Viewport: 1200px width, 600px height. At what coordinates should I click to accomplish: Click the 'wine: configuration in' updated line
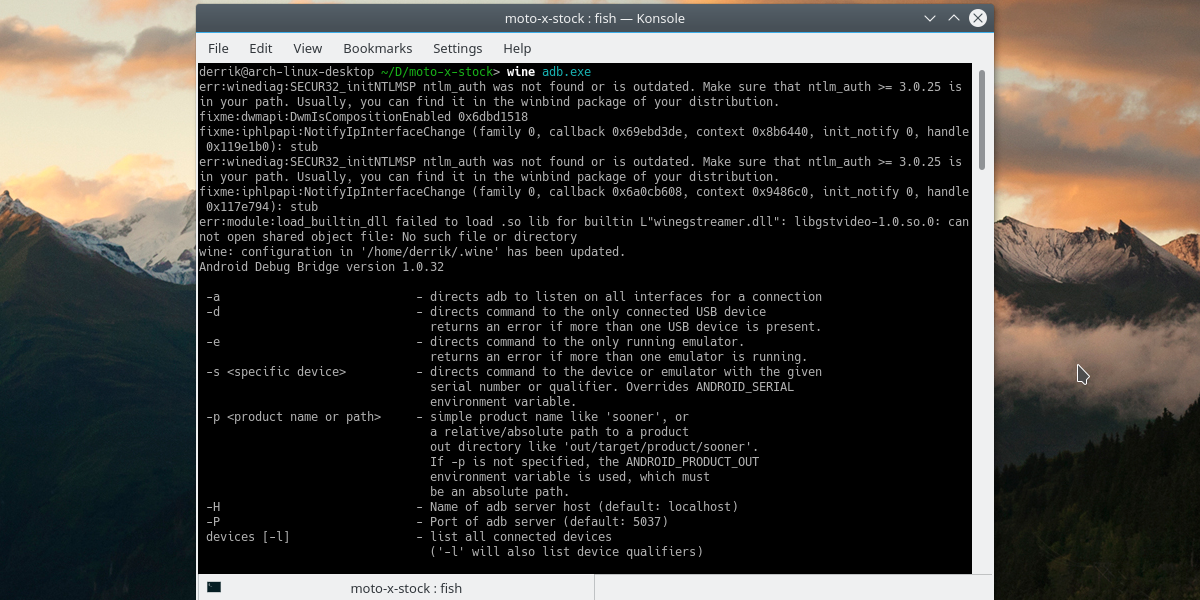click(412, 252)
